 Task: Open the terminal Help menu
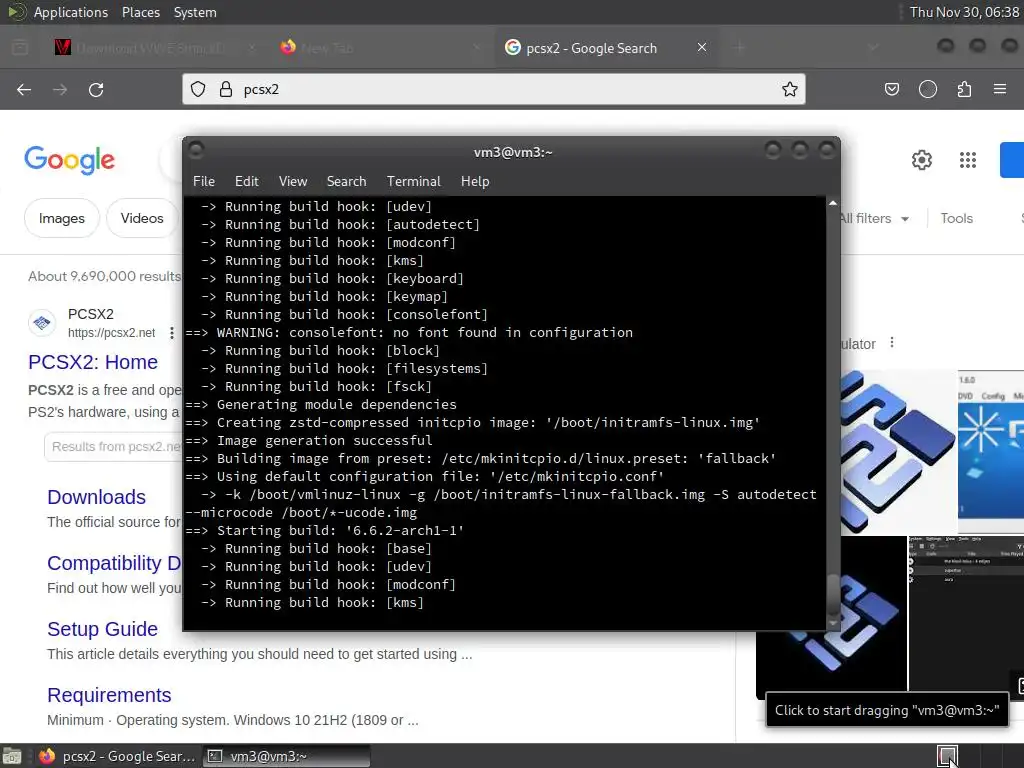point(475,182)
